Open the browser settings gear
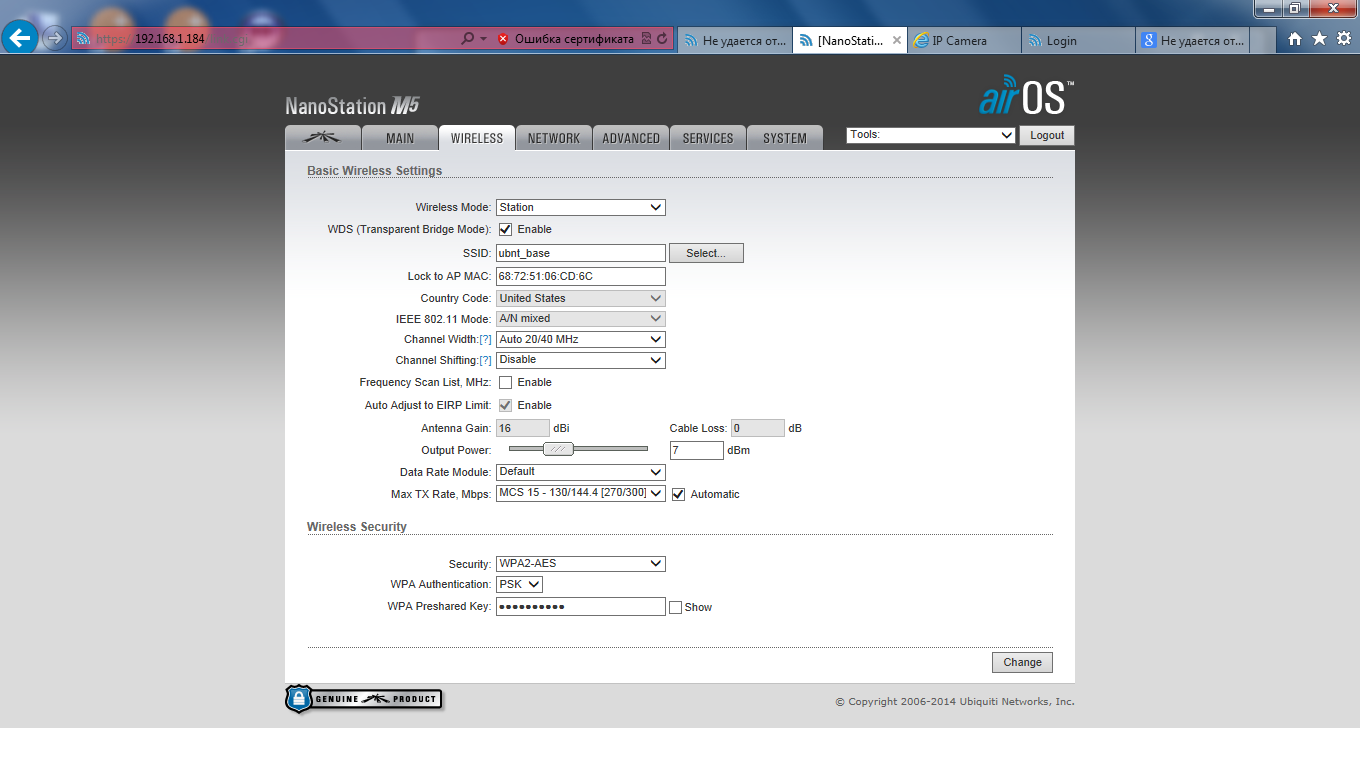The height and width of the screenshot is (768, 1360). (1344, 39)
